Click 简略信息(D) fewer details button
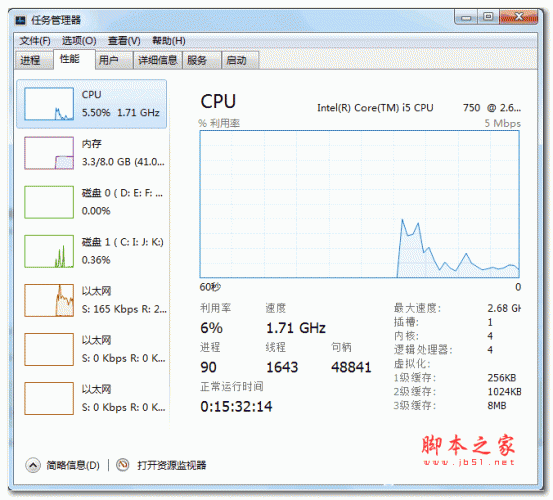553x500 pixels. tap(73, 465)
